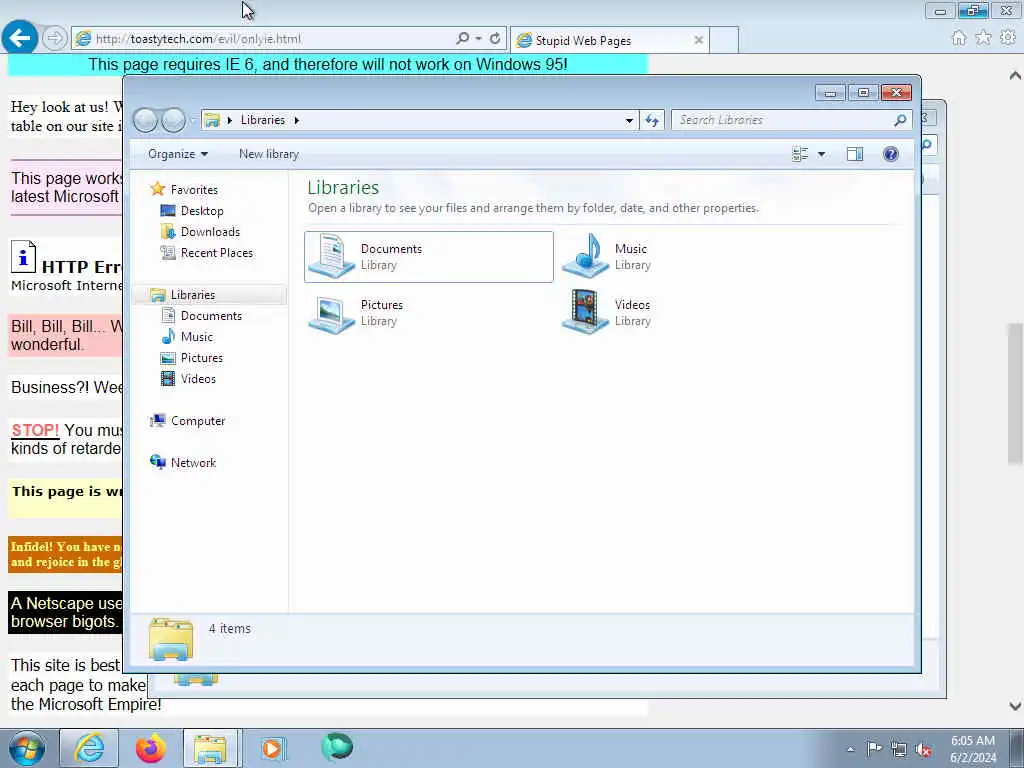Open IE Tools gear menu

coord(1008,38)
